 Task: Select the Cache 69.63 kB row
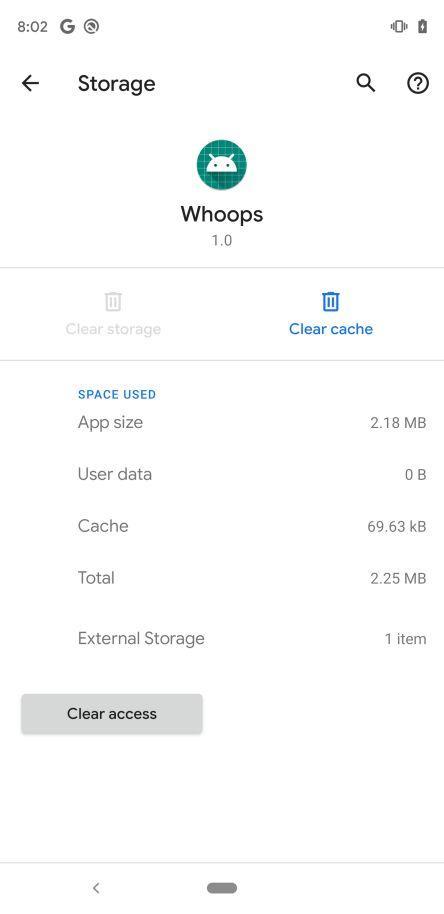pyautogui.click(x=252, y=526)
